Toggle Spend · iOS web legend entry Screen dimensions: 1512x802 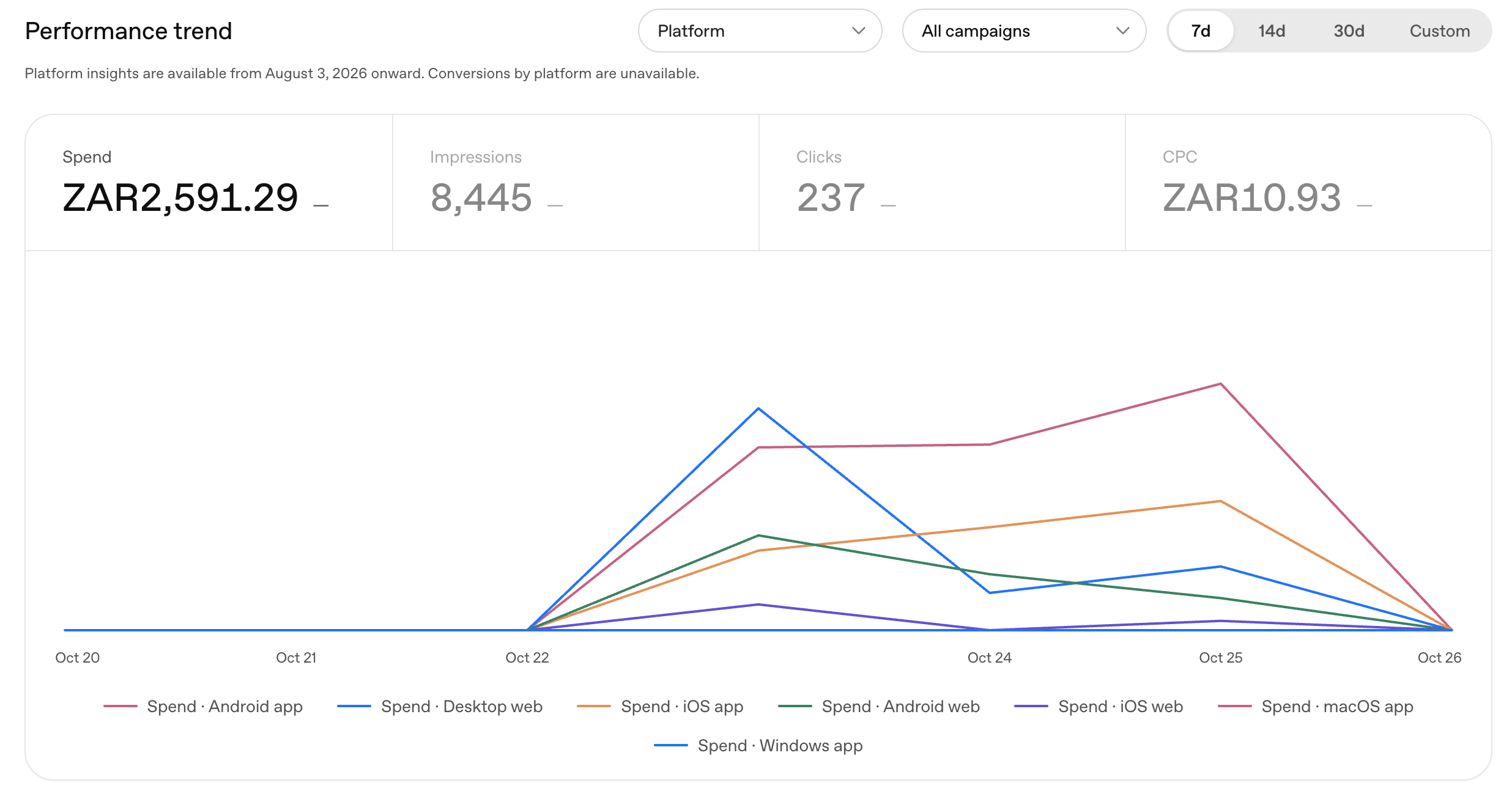tap(1099, 707)
